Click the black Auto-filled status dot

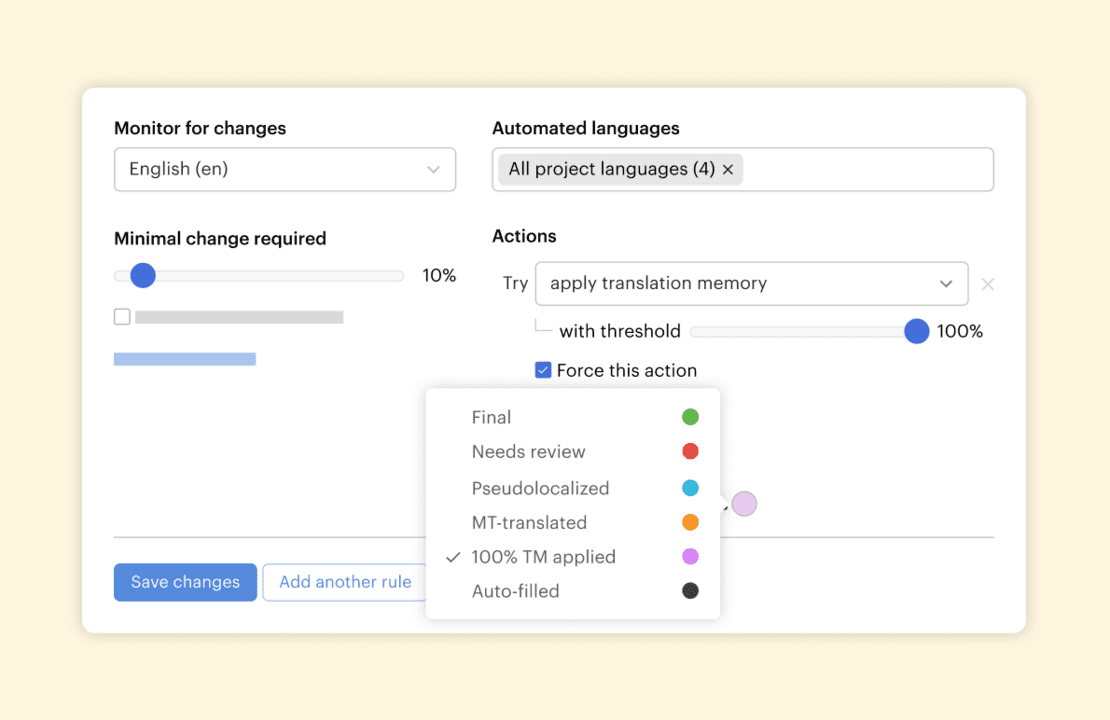690,591
